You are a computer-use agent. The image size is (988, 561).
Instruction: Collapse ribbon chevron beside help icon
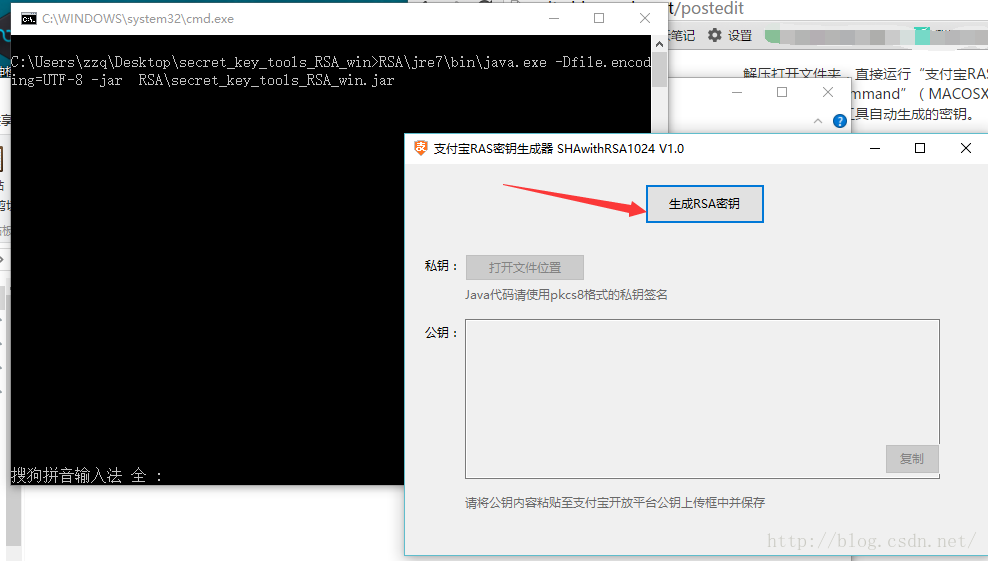[818, 121]
